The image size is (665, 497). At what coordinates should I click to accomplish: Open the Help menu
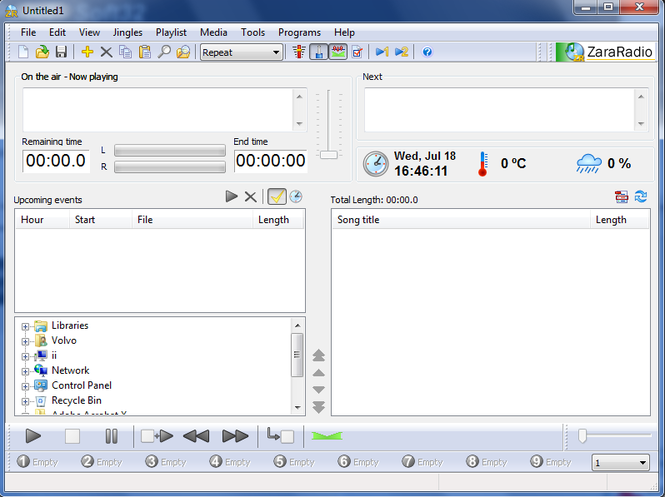[x=344, y=32]
